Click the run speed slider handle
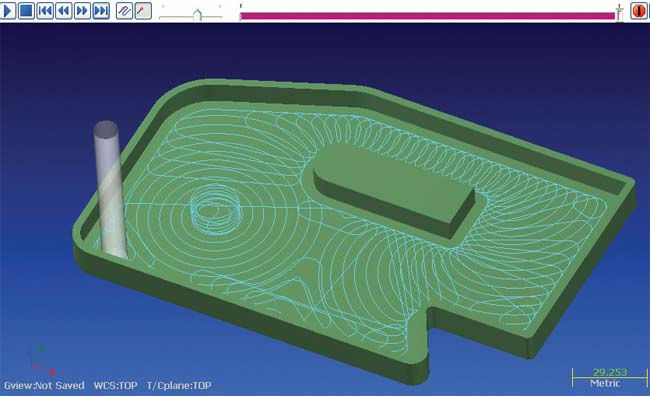The height and width of the screenshot is (396, 650). point(197,15)
